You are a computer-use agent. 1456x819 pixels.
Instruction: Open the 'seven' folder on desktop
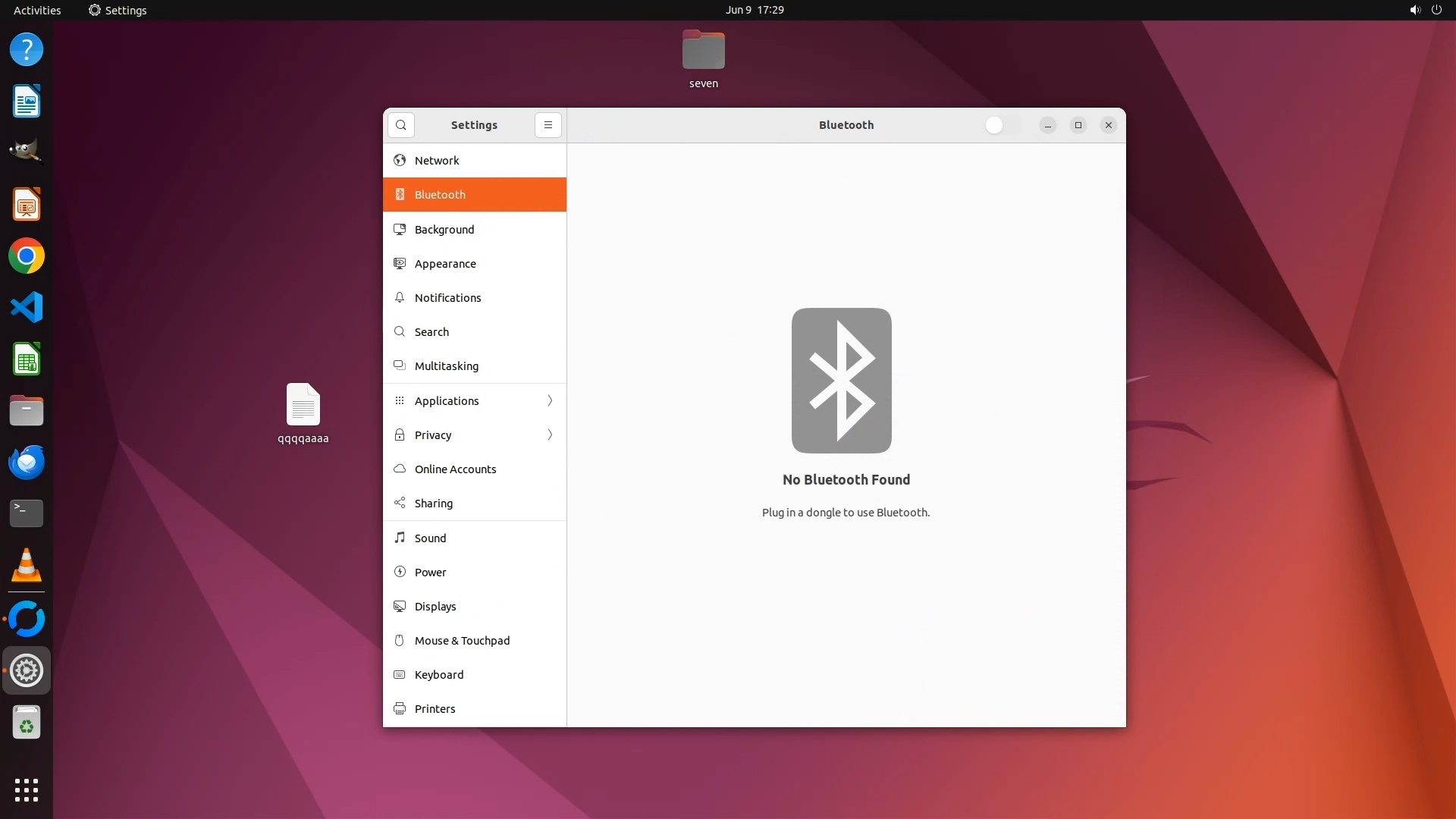(703, 51)
